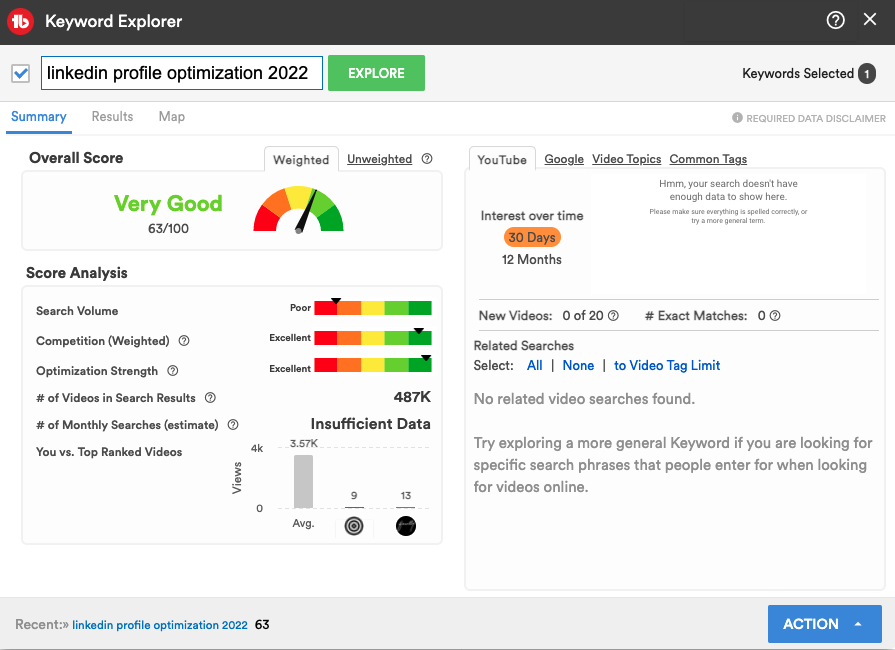Image resolution: width=895 pixels, height=650 pixels.
Task: Select the Unweighted score tab
Action: (379, 159)
